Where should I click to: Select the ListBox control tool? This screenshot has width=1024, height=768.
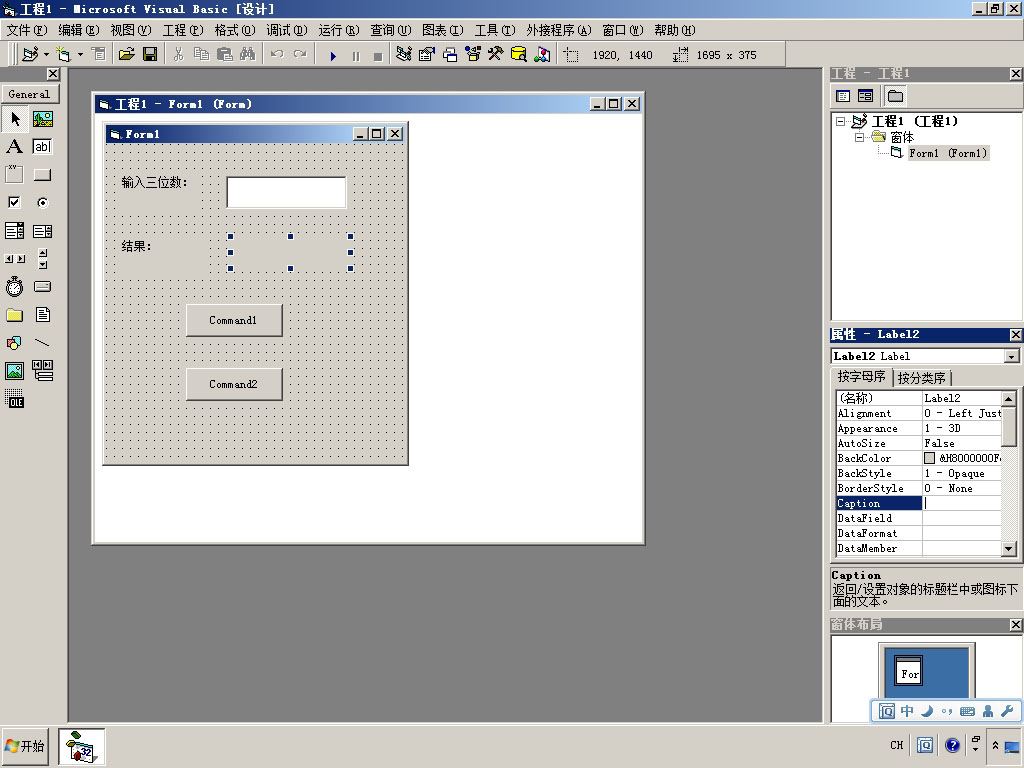pos(42,231)
